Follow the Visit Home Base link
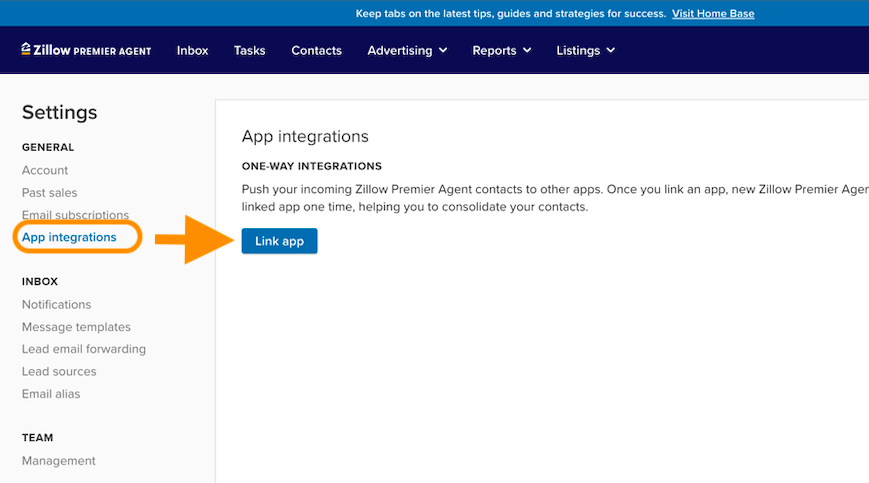This screenshot has height=483, width=869. point(713,13)
